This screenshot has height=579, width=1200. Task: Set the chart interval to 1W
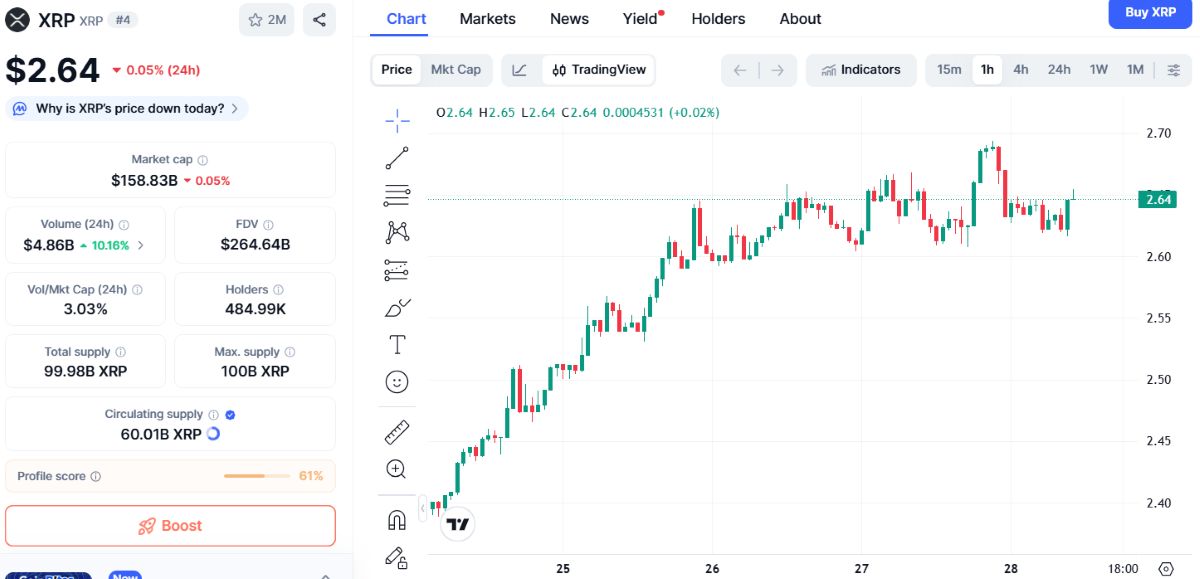click(1099, 70)
